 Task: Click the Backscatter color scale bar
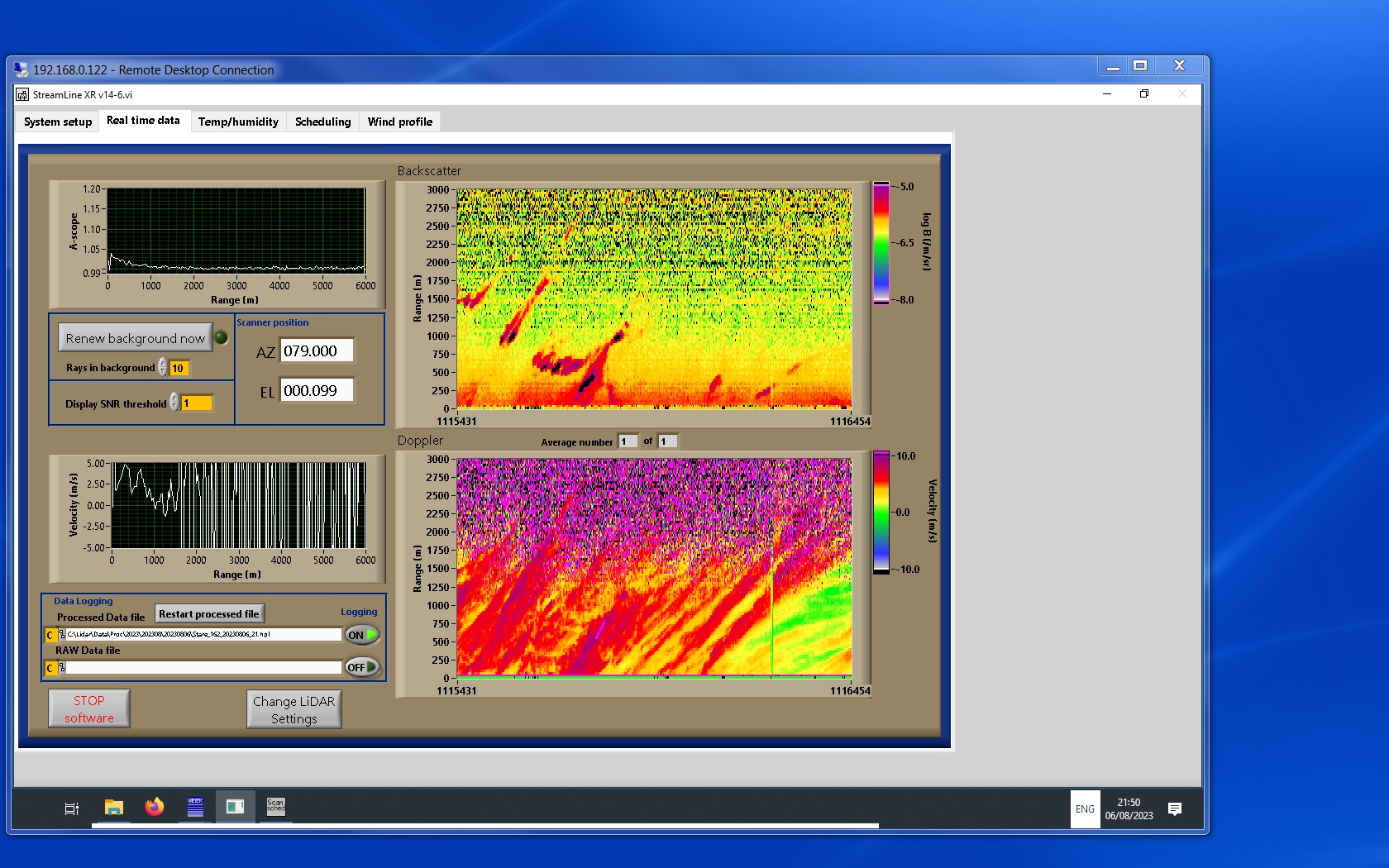[x=881, y=243]
